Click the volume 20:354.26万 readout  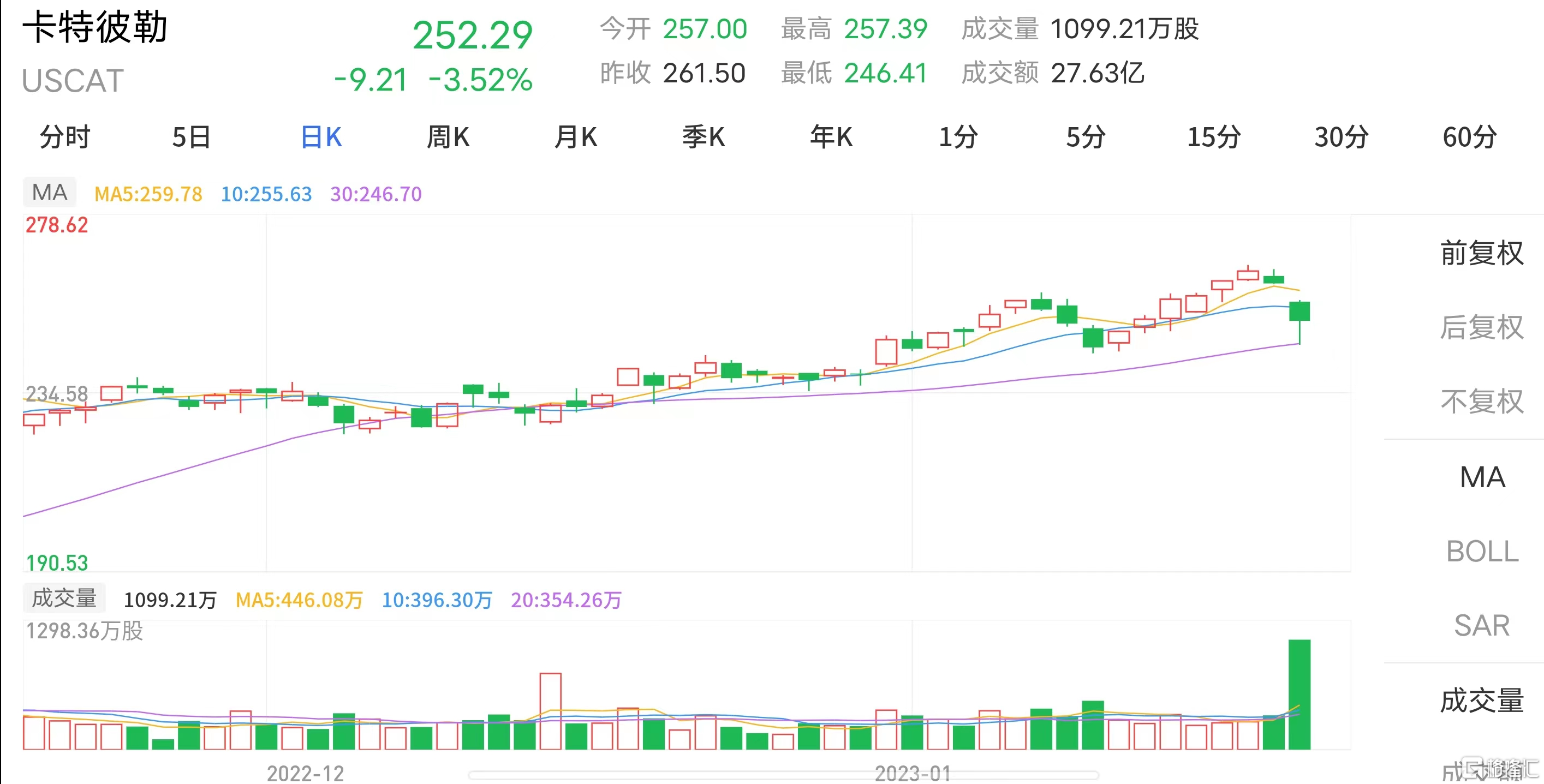tap(566, 600)
